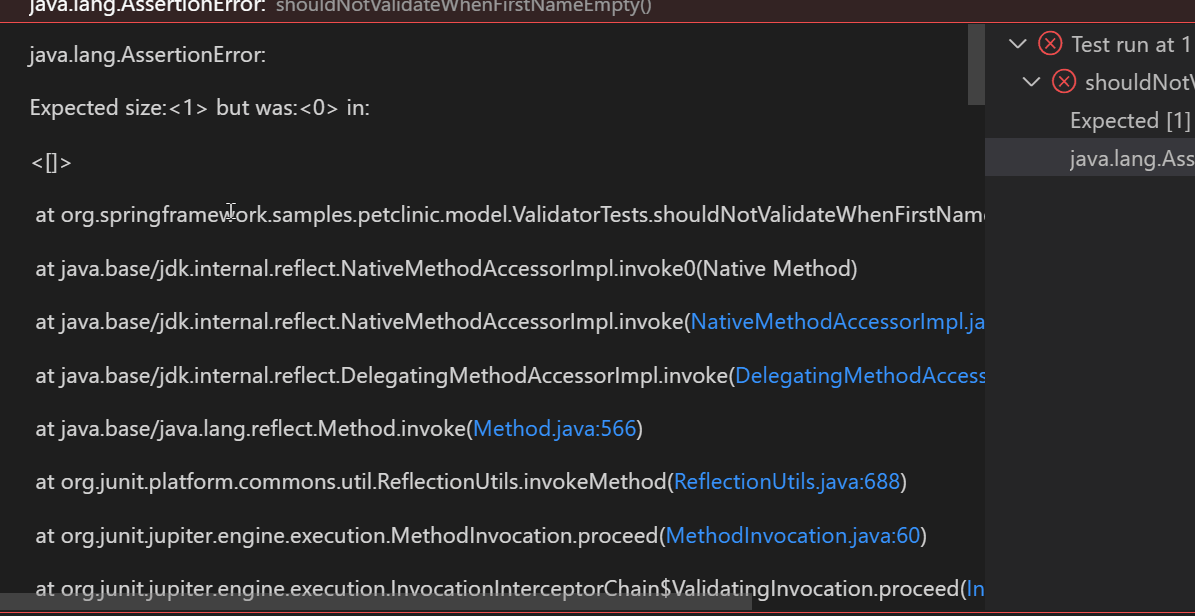Select the "Test run at 1" tree entry
The width and height of the screenshot is (1195, 616).
click(1129, 43)
